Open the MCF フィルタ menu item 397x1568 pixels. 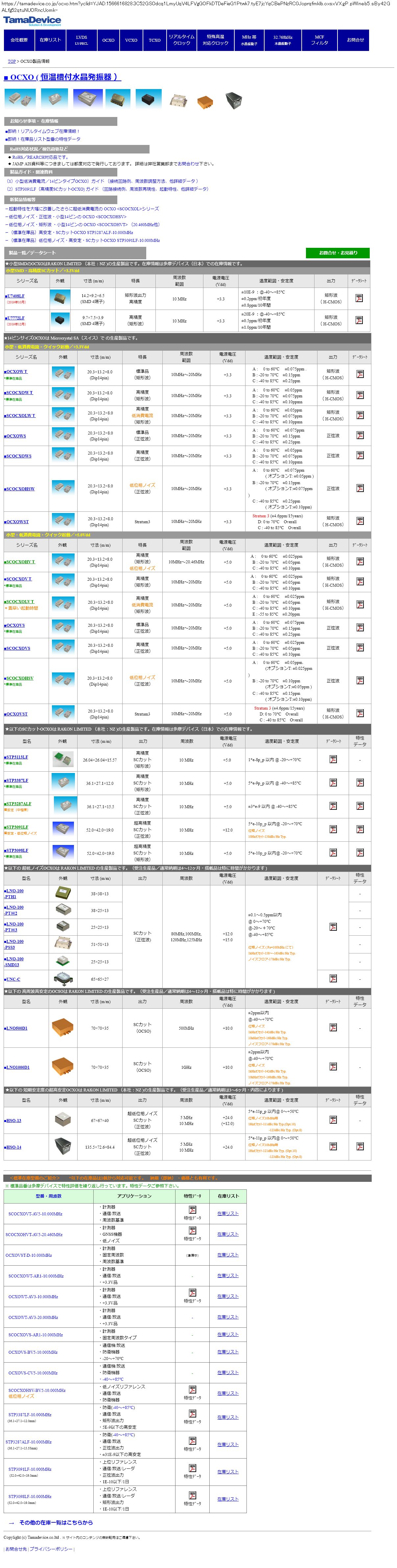pyautogui.click(x=320, y=40)
